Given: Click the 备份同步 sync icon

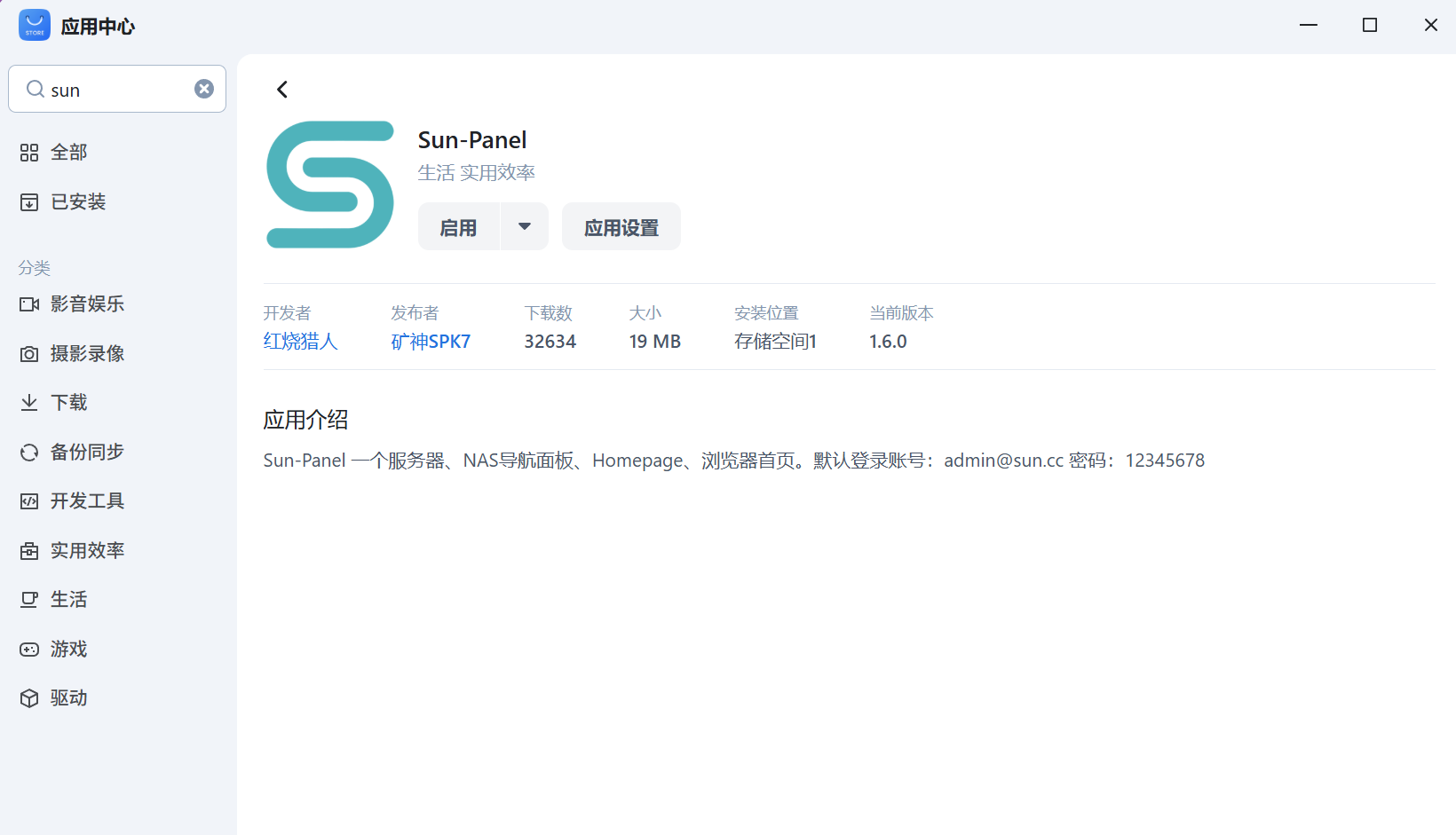Looking at the screenshot, I should (29, 453).
